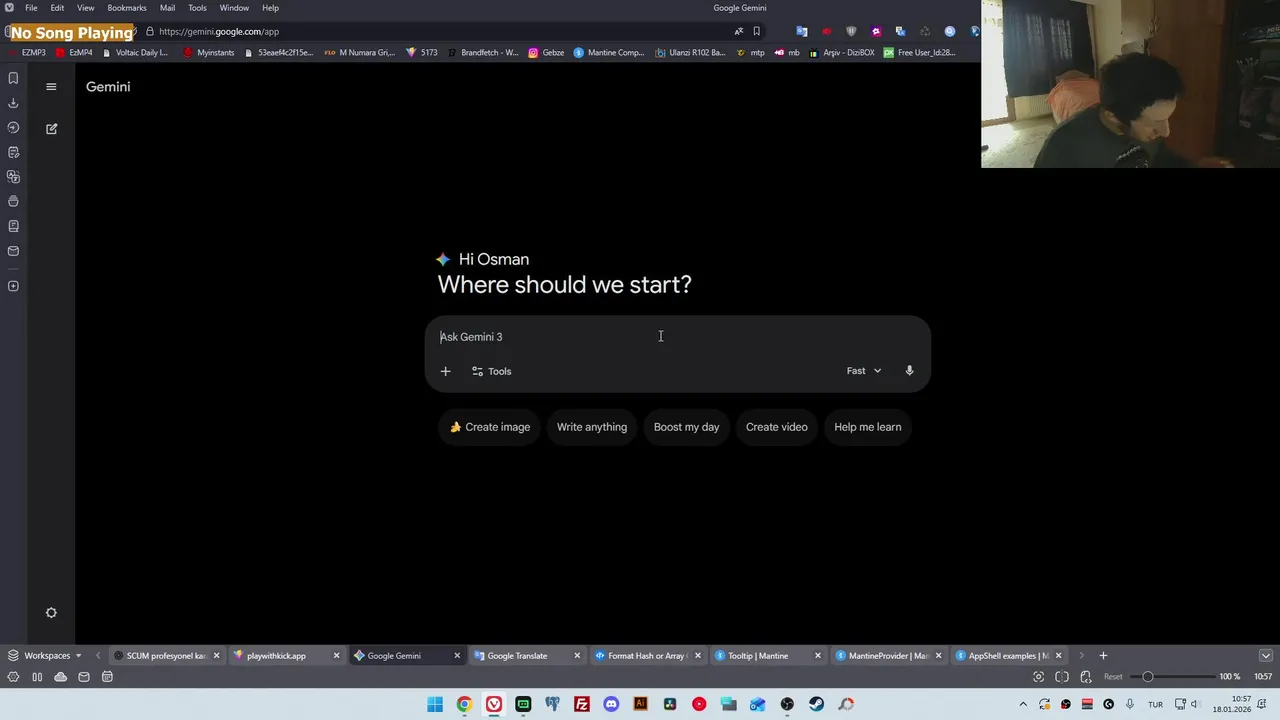Viewport: 1280px width, 720px height.
Task: Open the History panel in side panel
Action: coord(13,128)
